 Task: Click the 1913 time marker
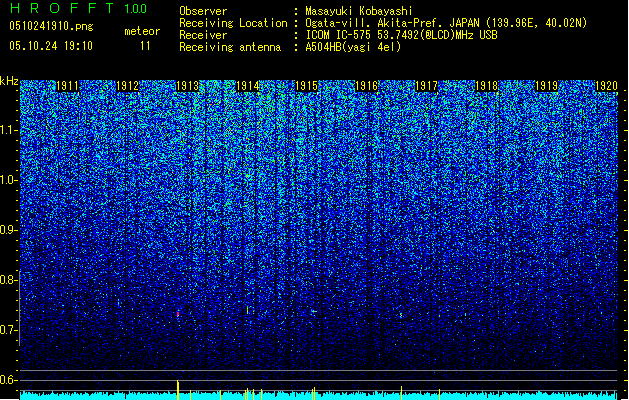pyautogui.click(x=187, y=86)
